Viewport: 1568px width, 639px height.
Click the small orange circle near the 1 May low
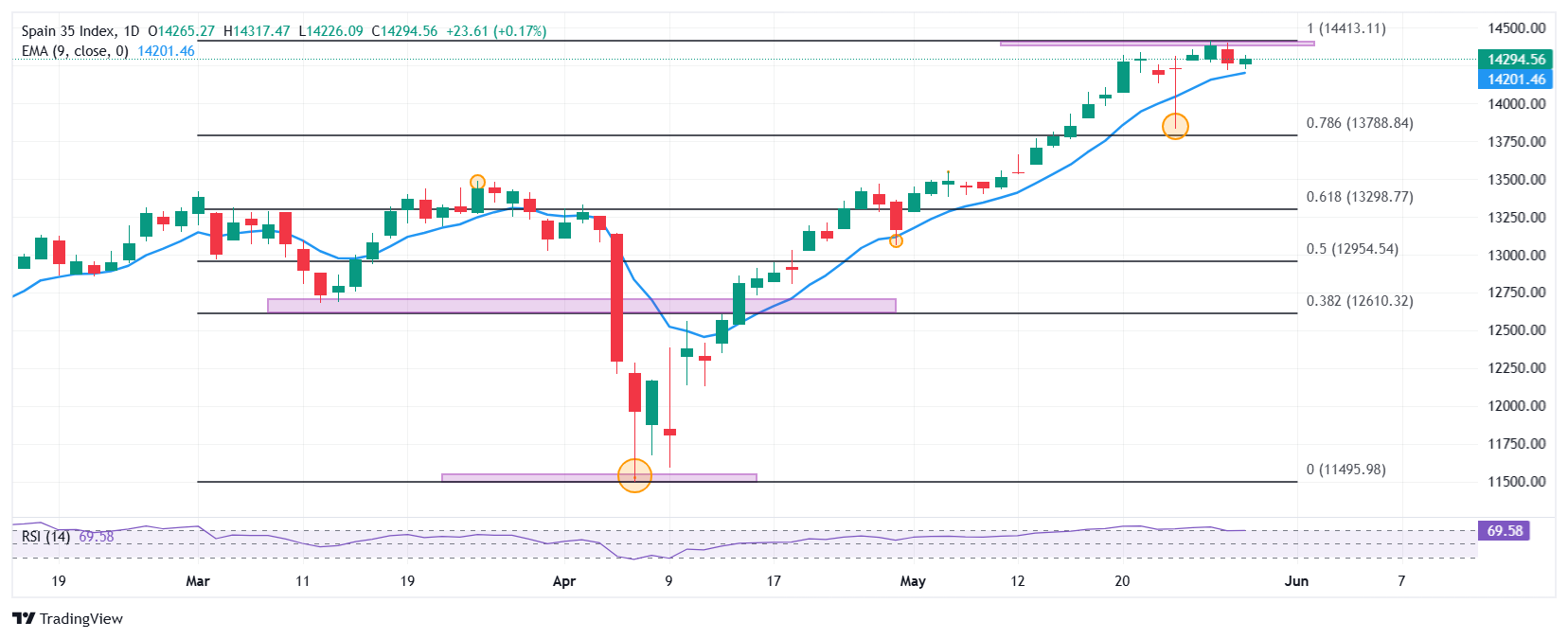[896, 241]
